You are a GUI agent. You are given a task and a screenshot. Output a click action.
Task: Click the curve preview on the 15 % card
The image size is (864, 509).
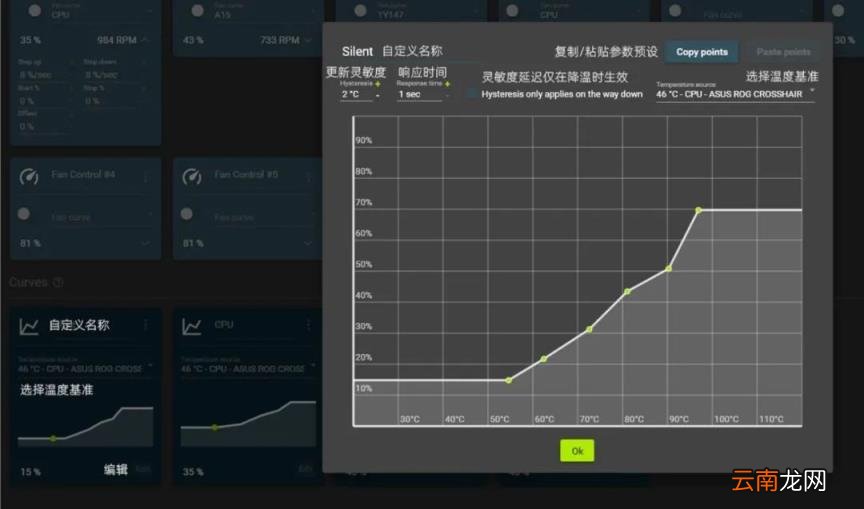[x=85, y=426]
